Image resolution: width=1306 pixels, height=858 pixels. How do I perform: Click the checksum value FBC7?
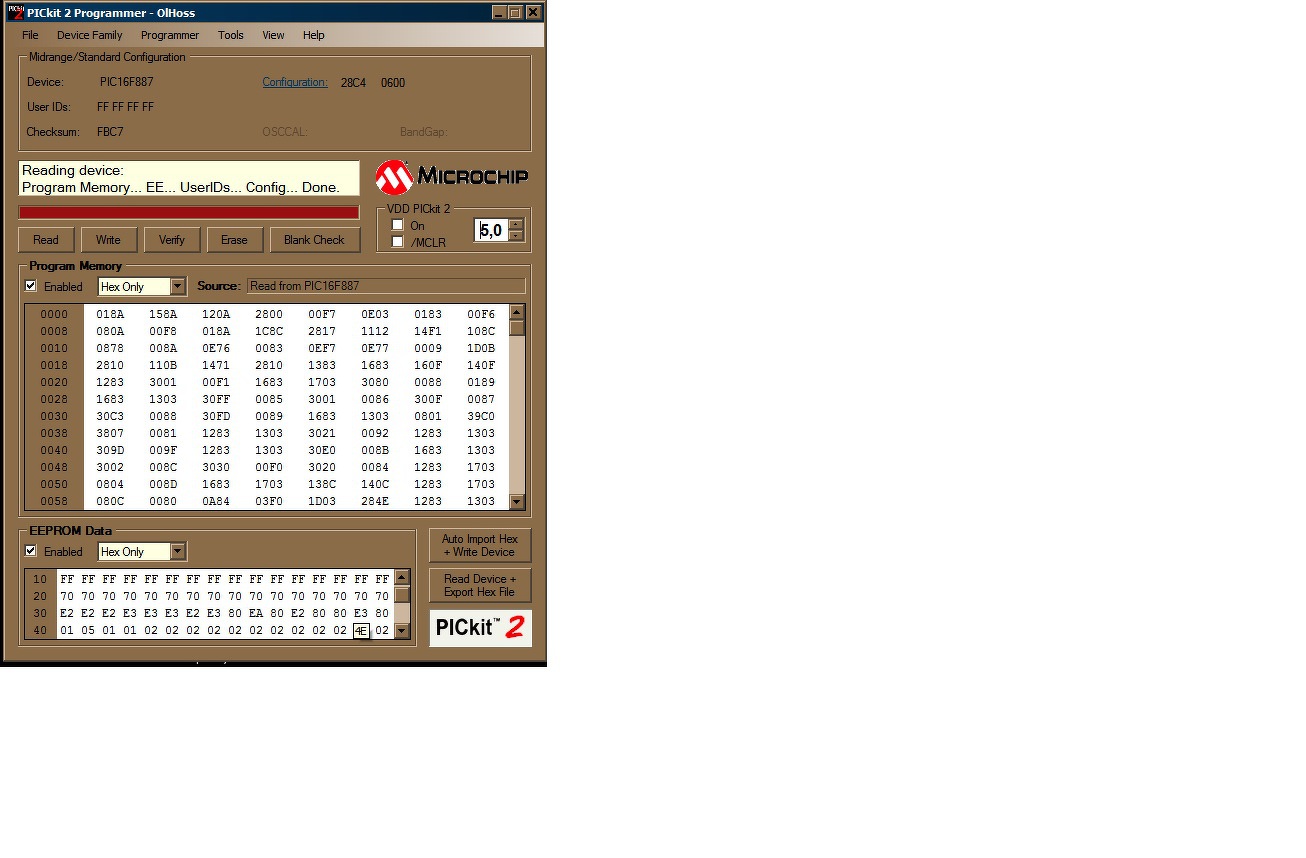(x=110, y=132)
